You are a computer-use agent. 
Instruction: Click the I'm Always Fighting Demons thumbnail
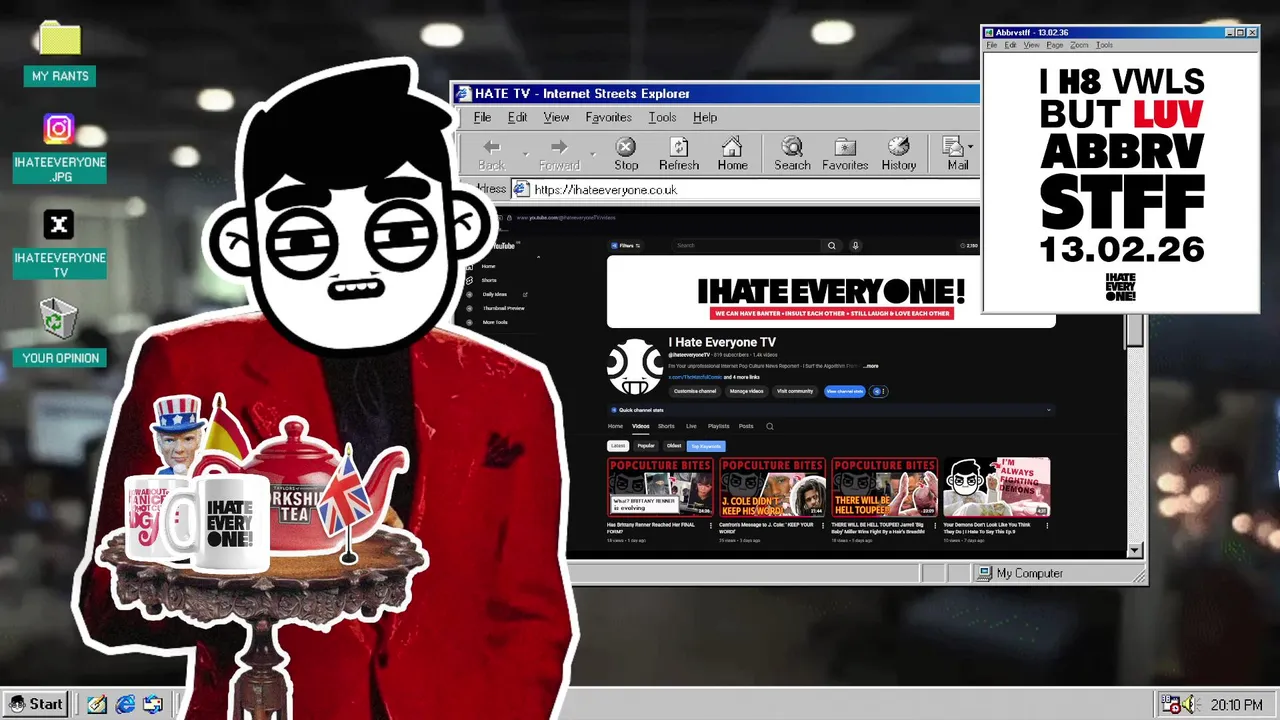pyautogui.click(x=997, y=487)
